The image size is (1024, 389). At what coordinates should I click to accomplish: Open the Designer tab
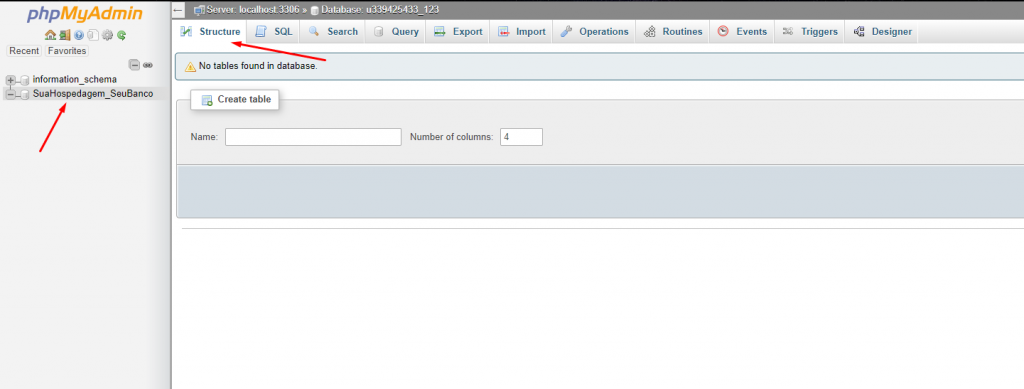click(x=882, y=31)
